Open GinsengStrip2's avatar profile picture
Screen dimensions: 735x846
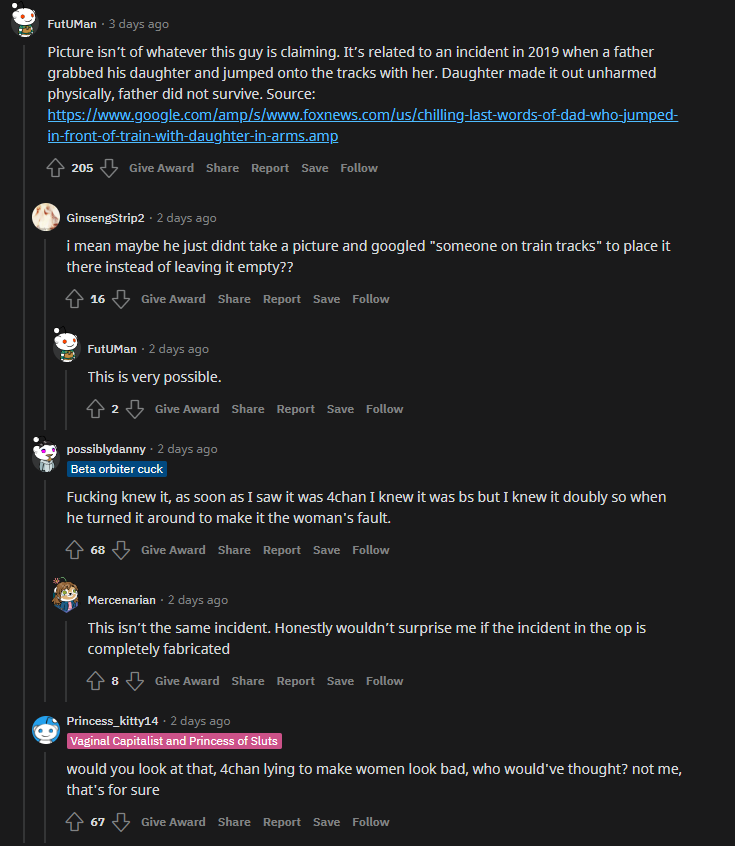[x=46, y=217]
